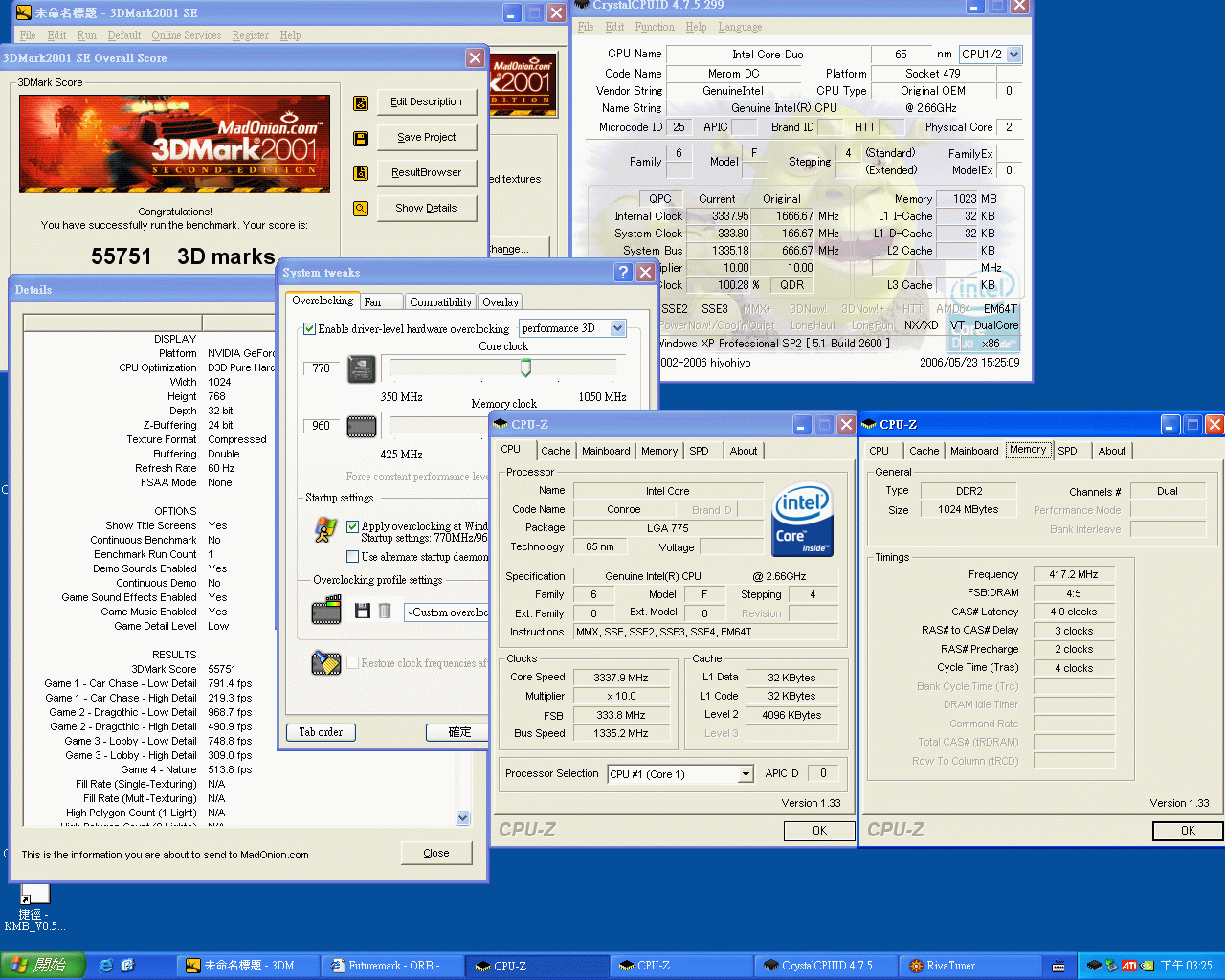1225x980 pixels.
Task: Open the performance 3D dropdown
Action: (618, 328)
